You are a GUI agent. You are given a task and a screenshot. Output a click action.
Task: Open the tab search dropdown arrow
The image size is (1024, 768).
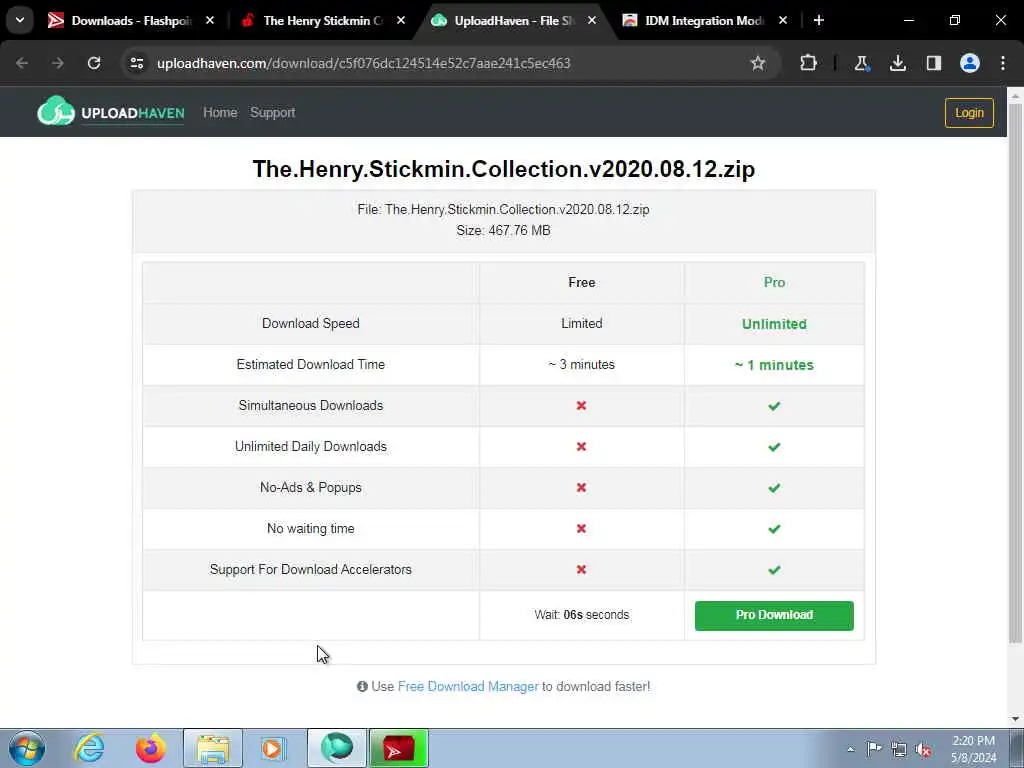tap(20, 20)
